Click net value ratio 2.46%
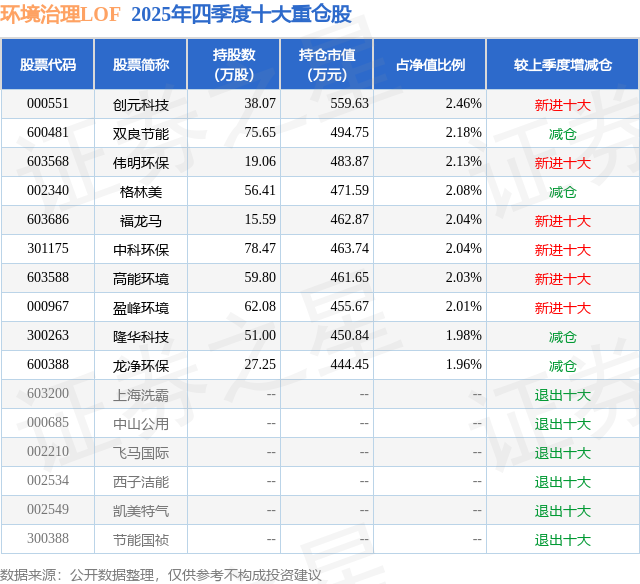This screenshot has width=640, height=584. click(464, 104)
